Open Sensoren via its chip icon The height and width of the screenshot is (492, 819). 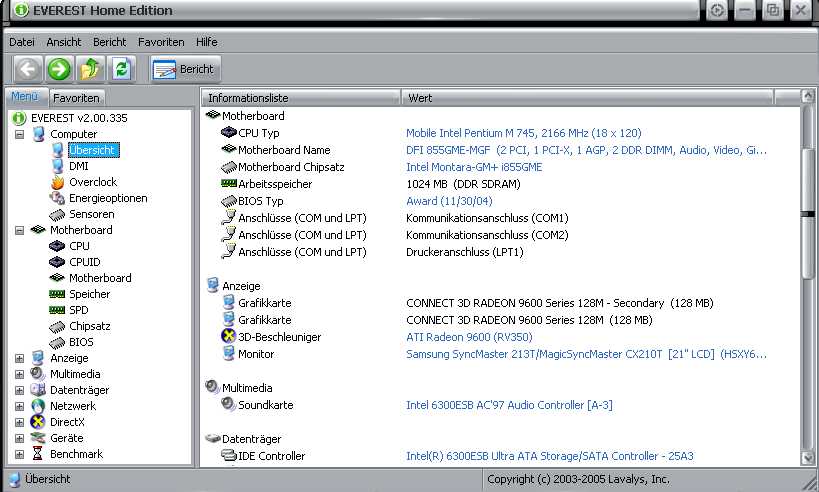tap(57, 215)
